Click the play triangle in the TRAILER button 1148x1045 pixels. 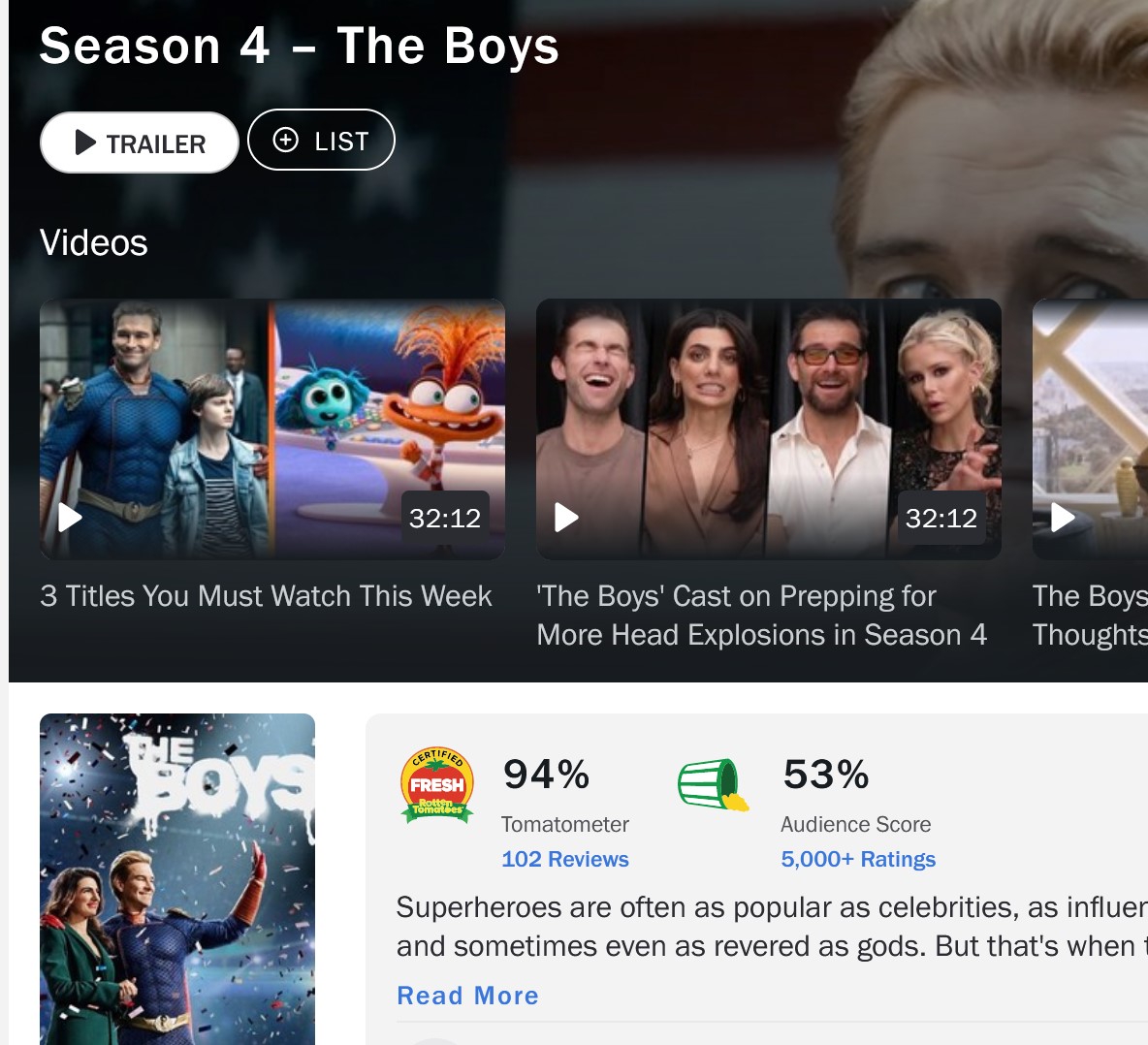[x=85, y=142]
